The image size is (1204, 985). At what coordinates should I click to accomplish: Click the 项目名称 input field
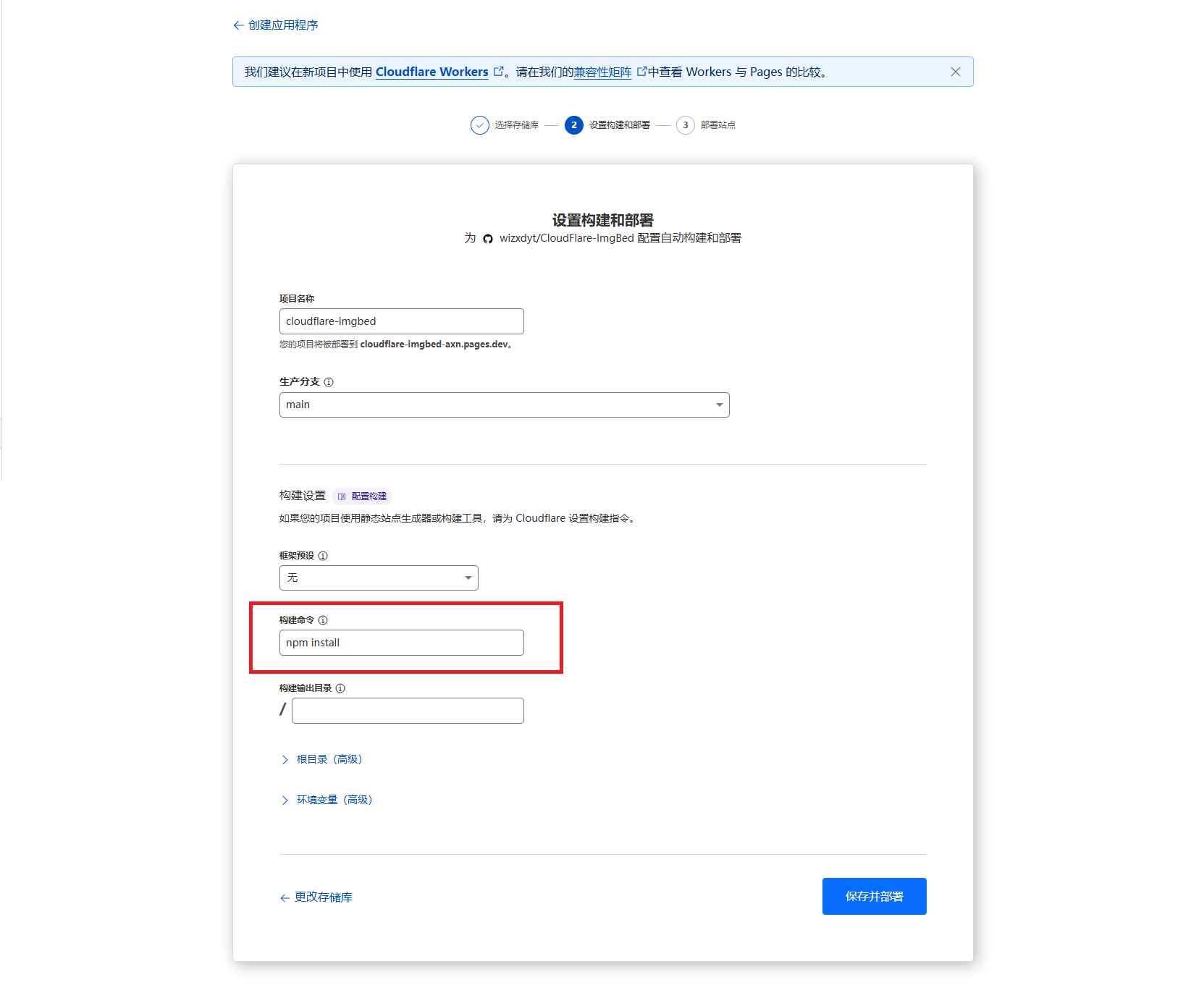click(401, 321)
